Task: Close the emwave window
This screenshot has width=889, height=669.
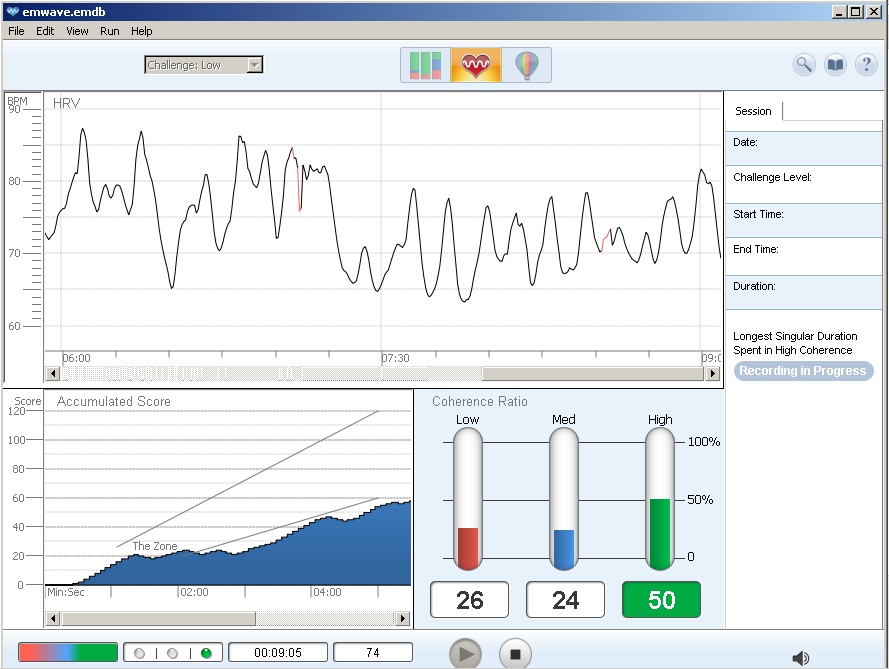Action: click(x=874, y=11)
